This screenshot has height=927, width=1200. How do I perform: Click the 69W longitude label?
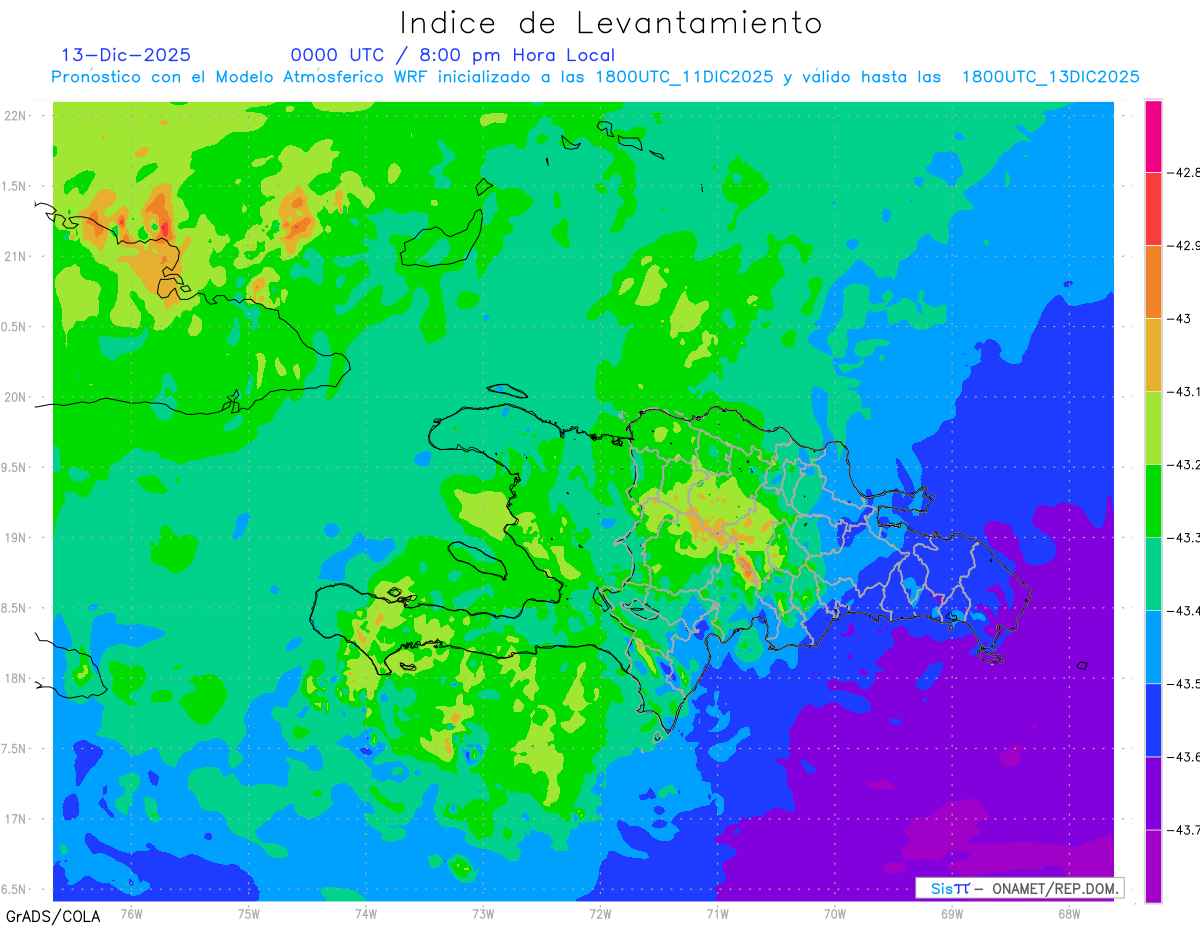tap(951, 914)
